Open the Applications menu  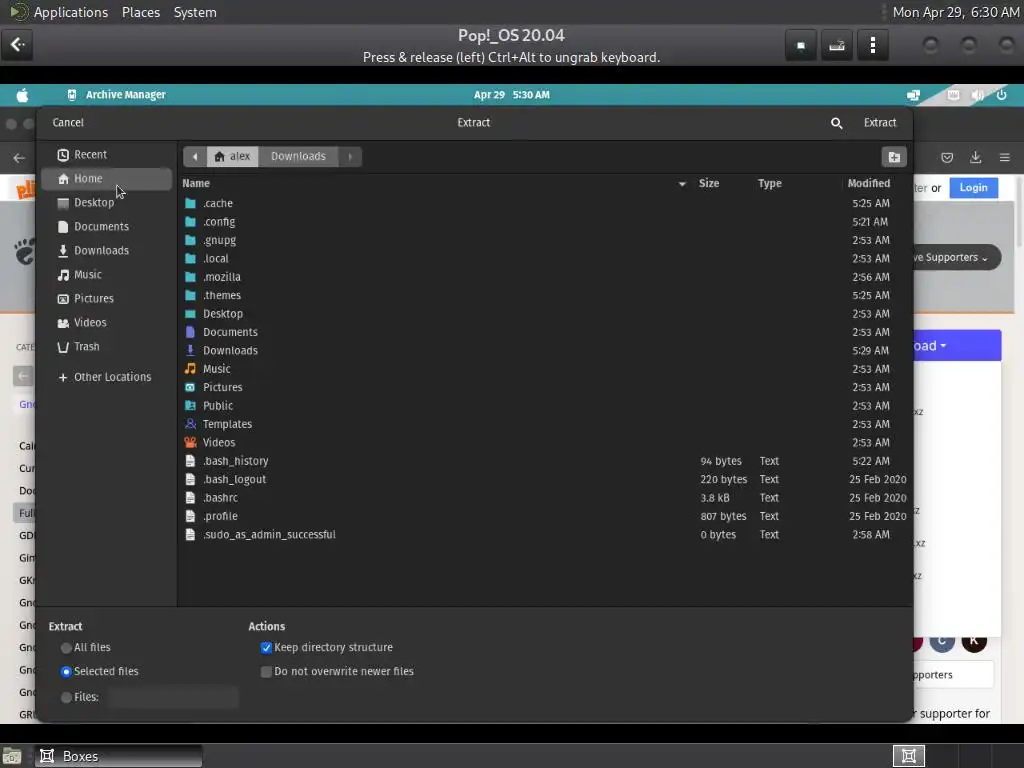(71, 12)
